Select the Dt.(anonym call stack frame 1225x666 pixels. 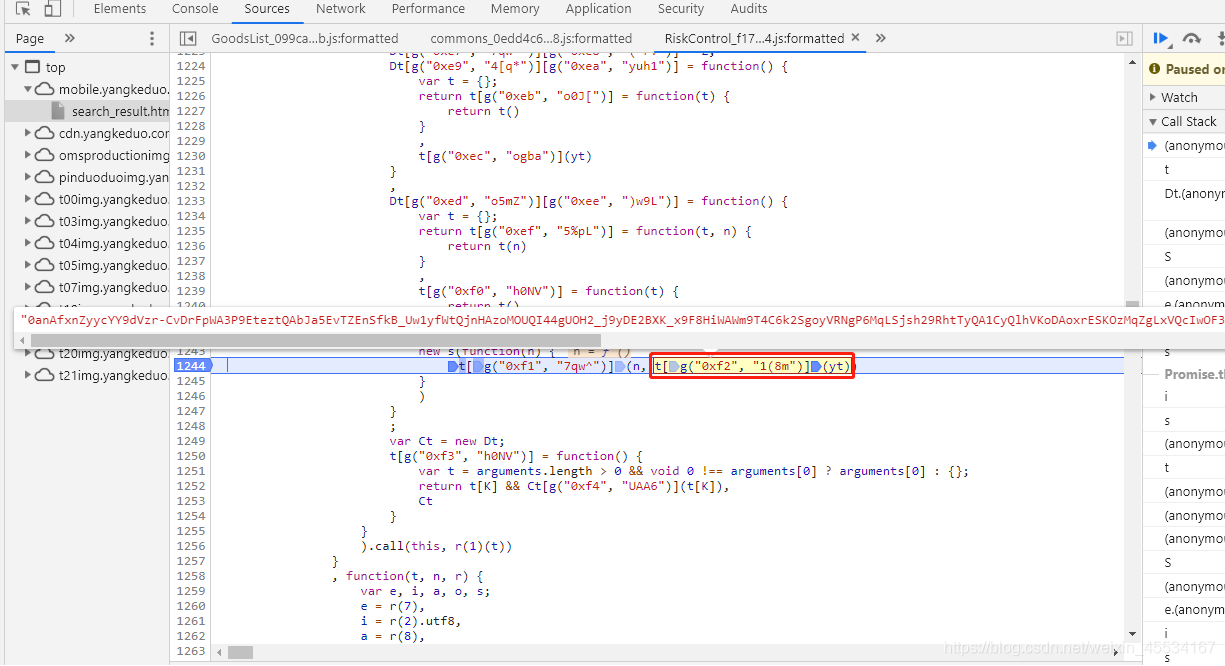(1194, 193)
